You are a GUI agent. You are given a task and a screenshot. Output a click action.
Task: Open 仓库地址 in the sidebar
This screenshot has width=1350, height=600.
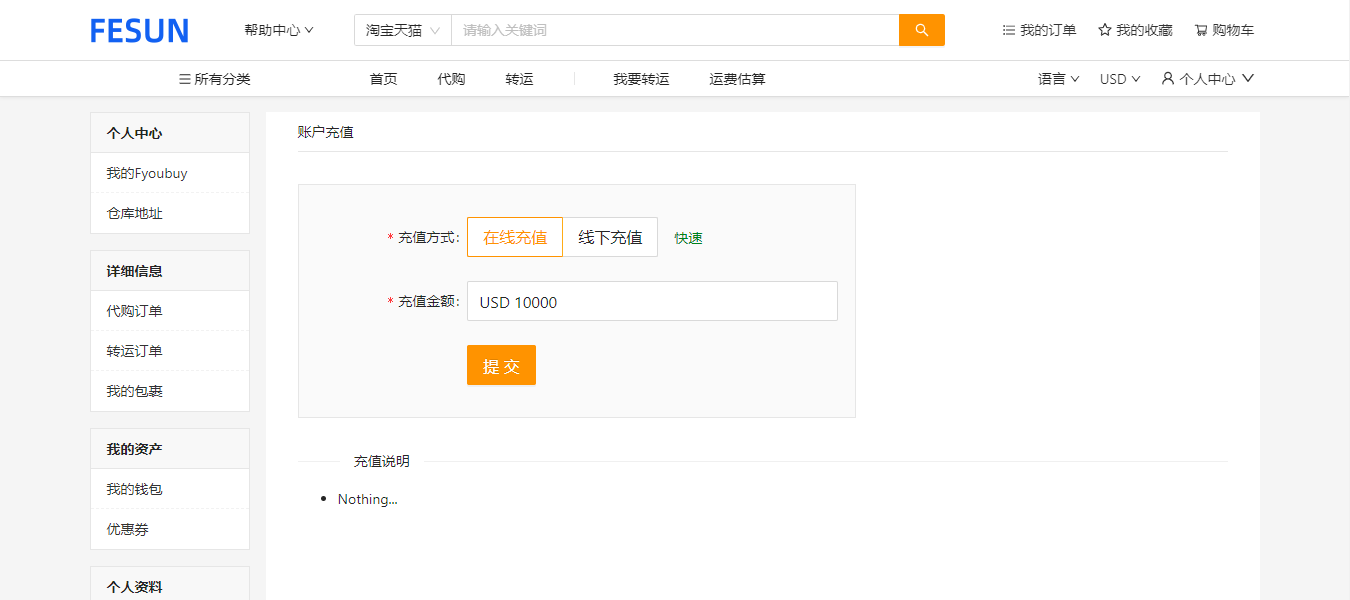135,213
